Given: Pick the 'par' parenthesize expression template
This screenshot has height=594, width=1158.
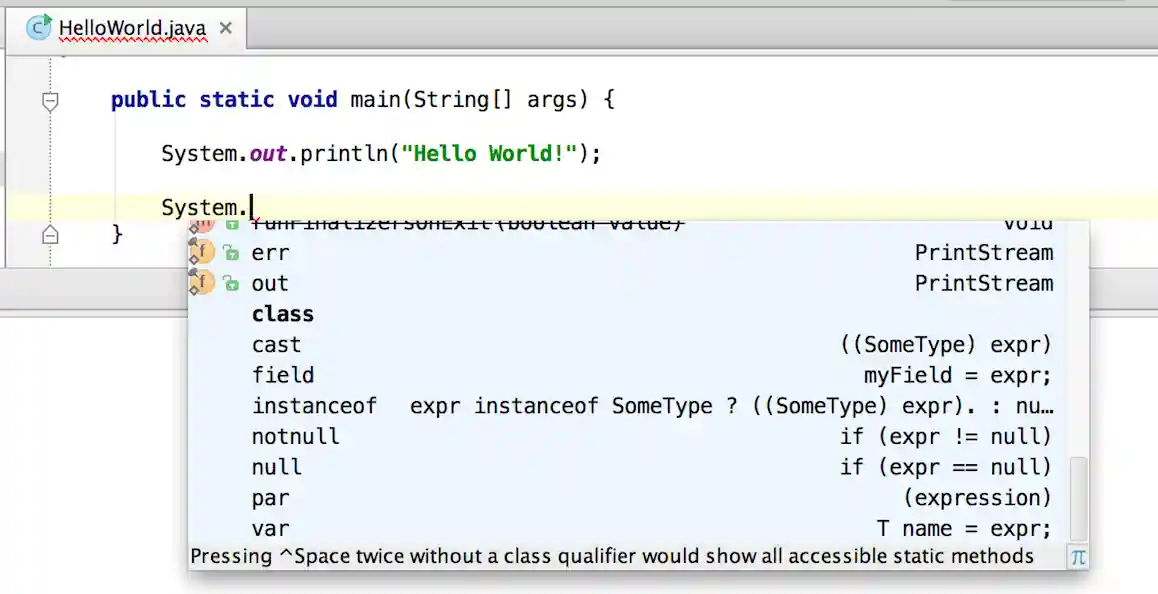Looking at the screenshot, I should pos(270,498).
